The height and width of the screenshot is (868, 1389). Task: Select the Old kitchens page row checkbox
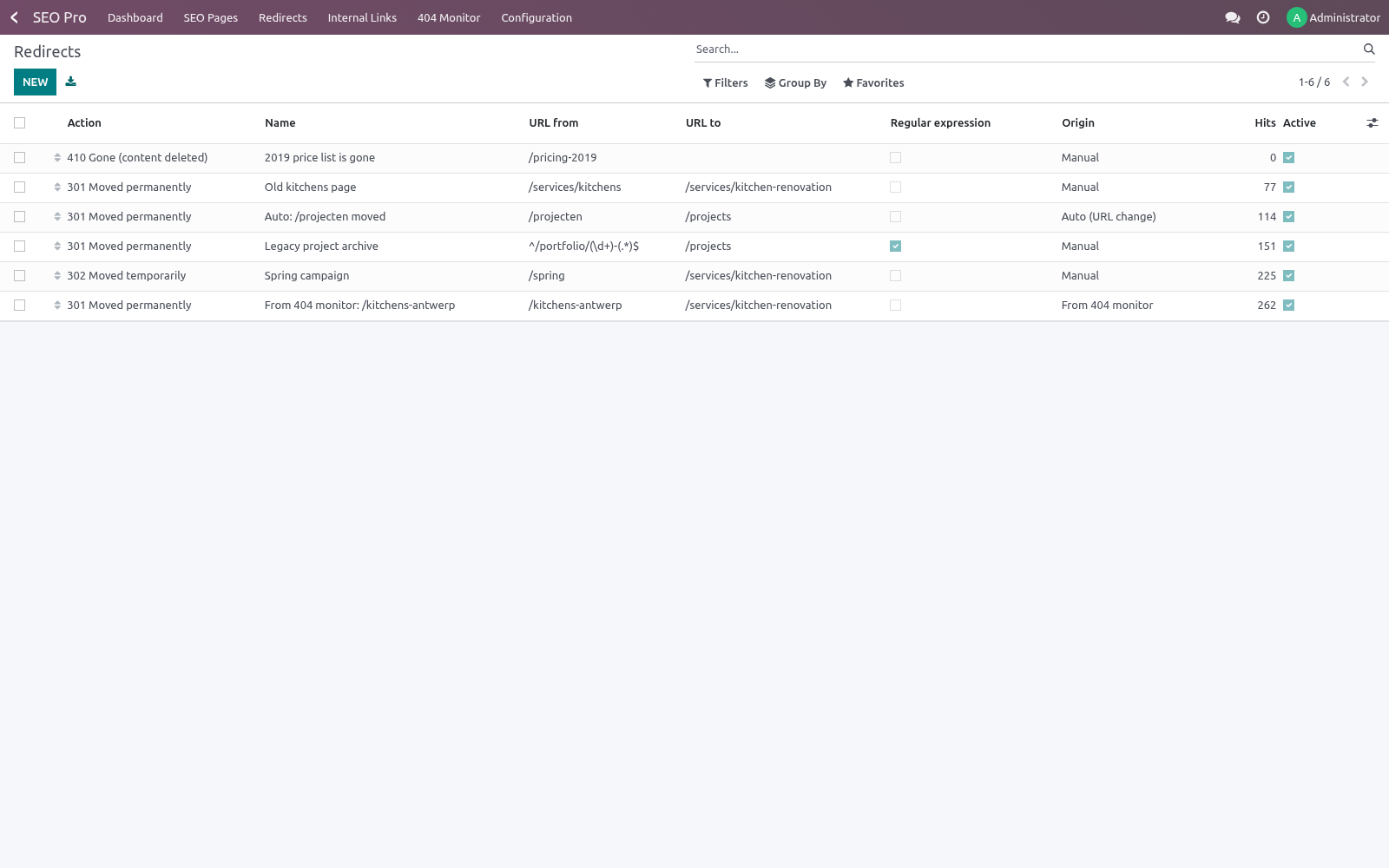click(19, 187)
